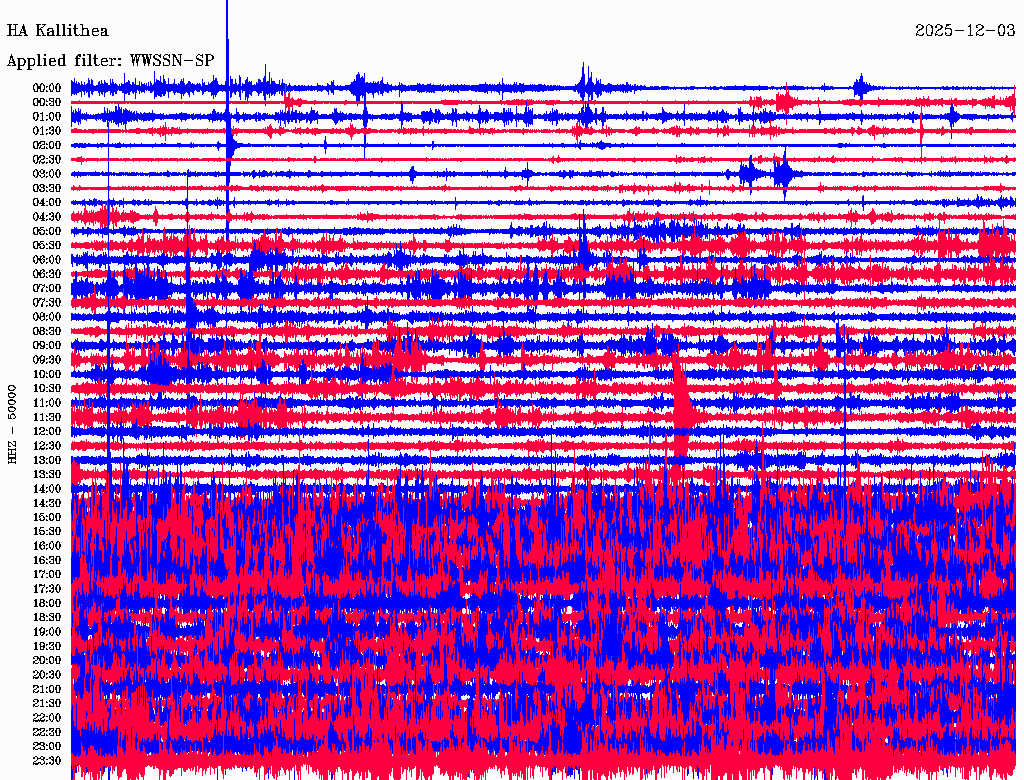Select the 09:00 time label
This screenshot has height=780, width=1024.
(x=47, y=346)
